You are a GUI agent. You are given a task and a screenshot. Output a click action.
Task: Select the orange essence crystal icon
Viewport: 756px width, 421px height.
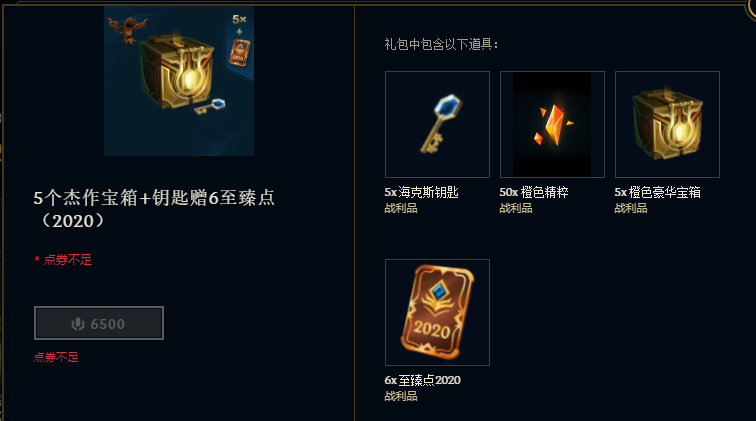click(552, 124)
